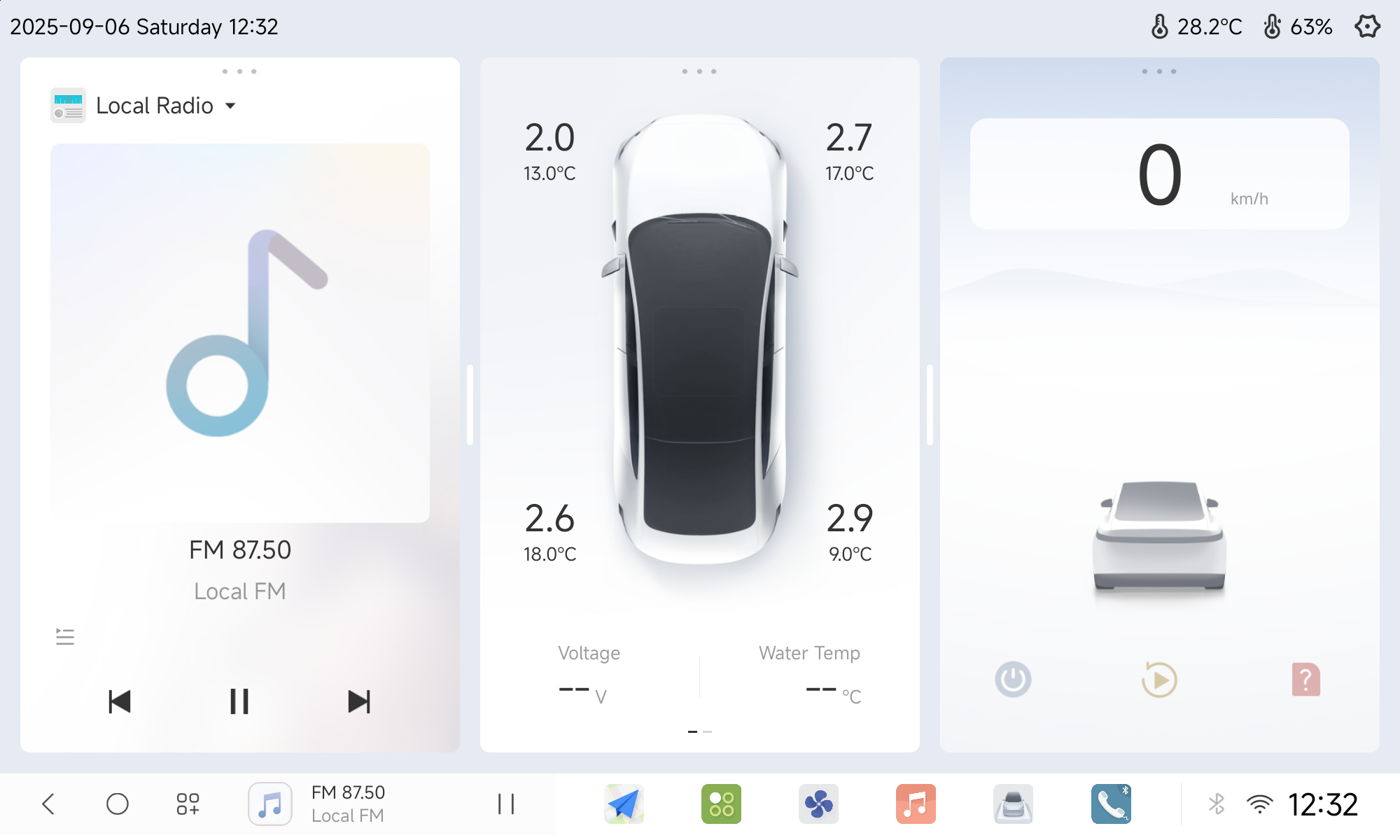Skip to next radio station
The height and width of the screenshot is (840, 1400).
[359, 701]
